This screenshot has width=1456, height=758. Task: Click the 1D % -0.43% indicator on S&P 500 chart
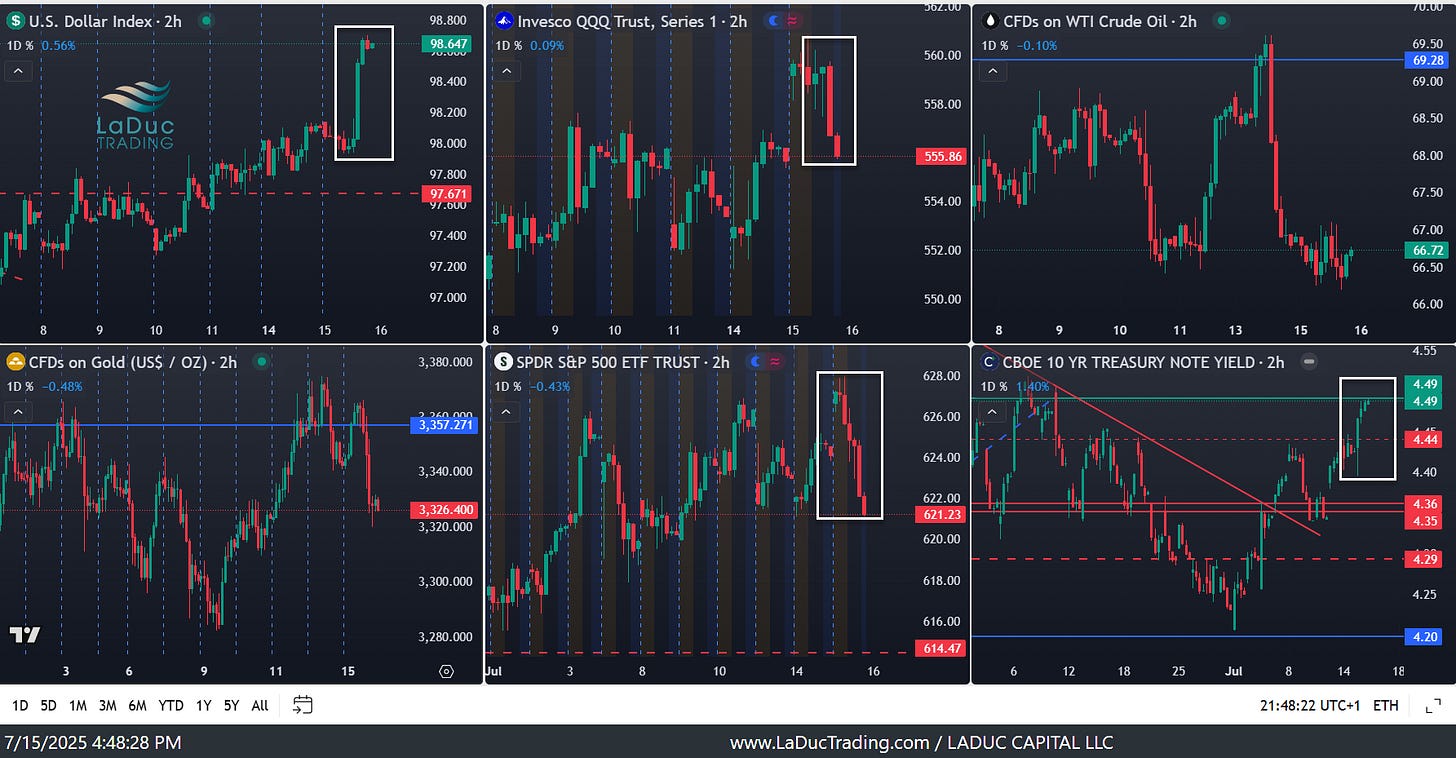tap(533, 386)
